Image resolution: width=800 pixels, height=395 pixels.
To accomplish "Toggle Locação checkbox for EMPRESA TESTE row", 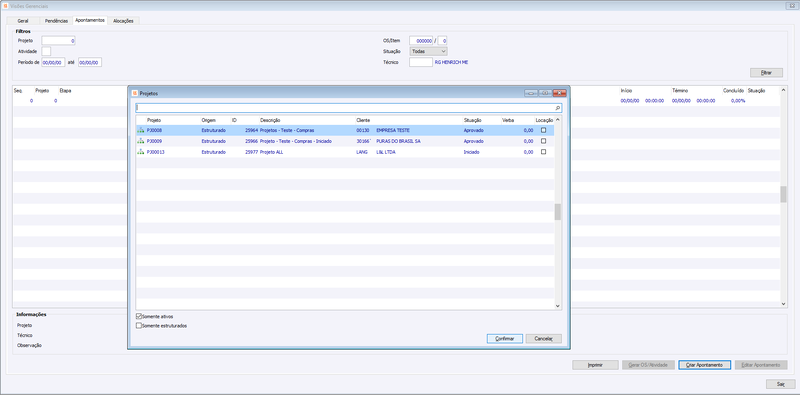I will (x=543, y=130).
